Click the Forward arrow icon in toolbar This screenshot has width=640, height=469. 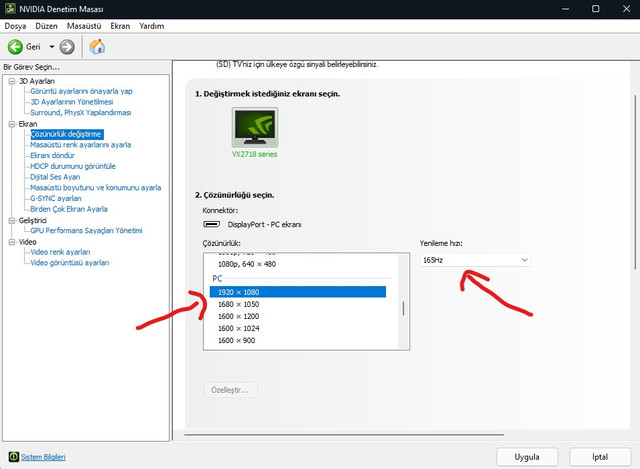(x=67, y=47)
